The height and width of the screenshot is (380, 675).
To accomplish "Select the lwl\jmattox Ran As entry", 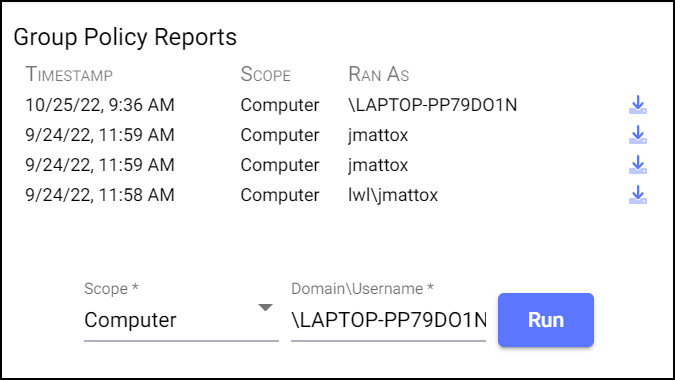I will pos(393,195).
